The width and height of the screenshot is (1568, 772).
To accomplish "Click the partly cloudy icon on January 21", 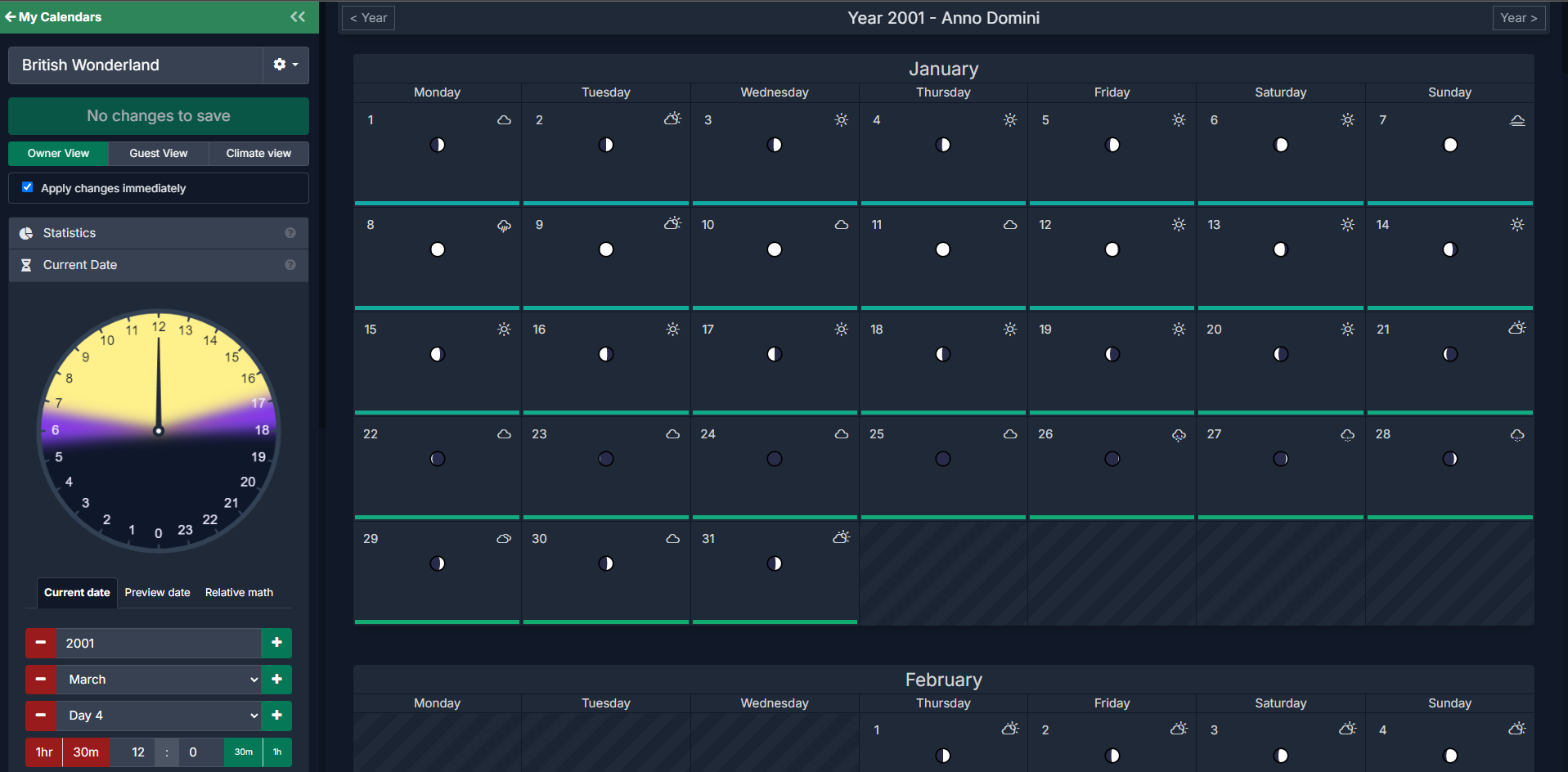I will pos(1517,329).
